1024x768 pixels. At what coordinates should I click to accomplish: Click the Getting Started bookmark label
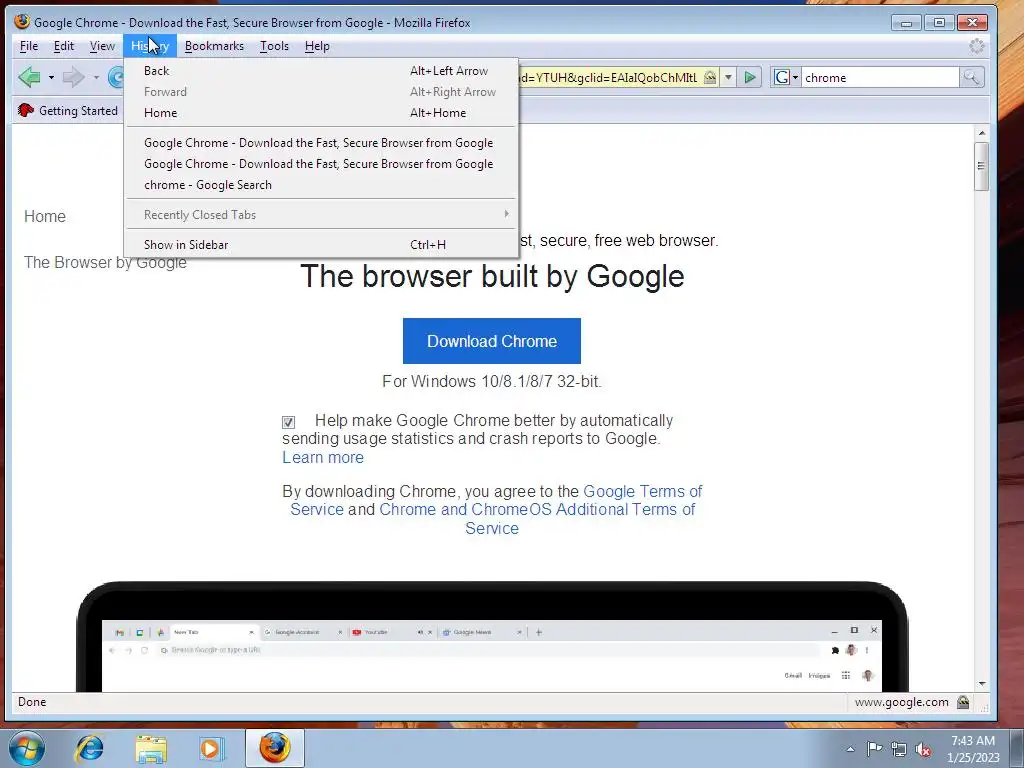pyautogui.click(x=78, y=110)
